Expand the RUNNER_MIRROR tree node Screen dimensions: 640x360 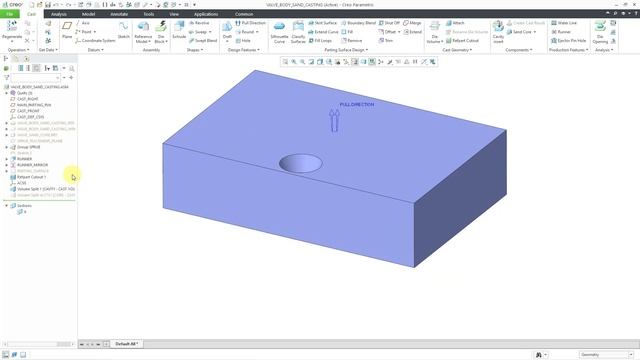click(x=7, y=165)
